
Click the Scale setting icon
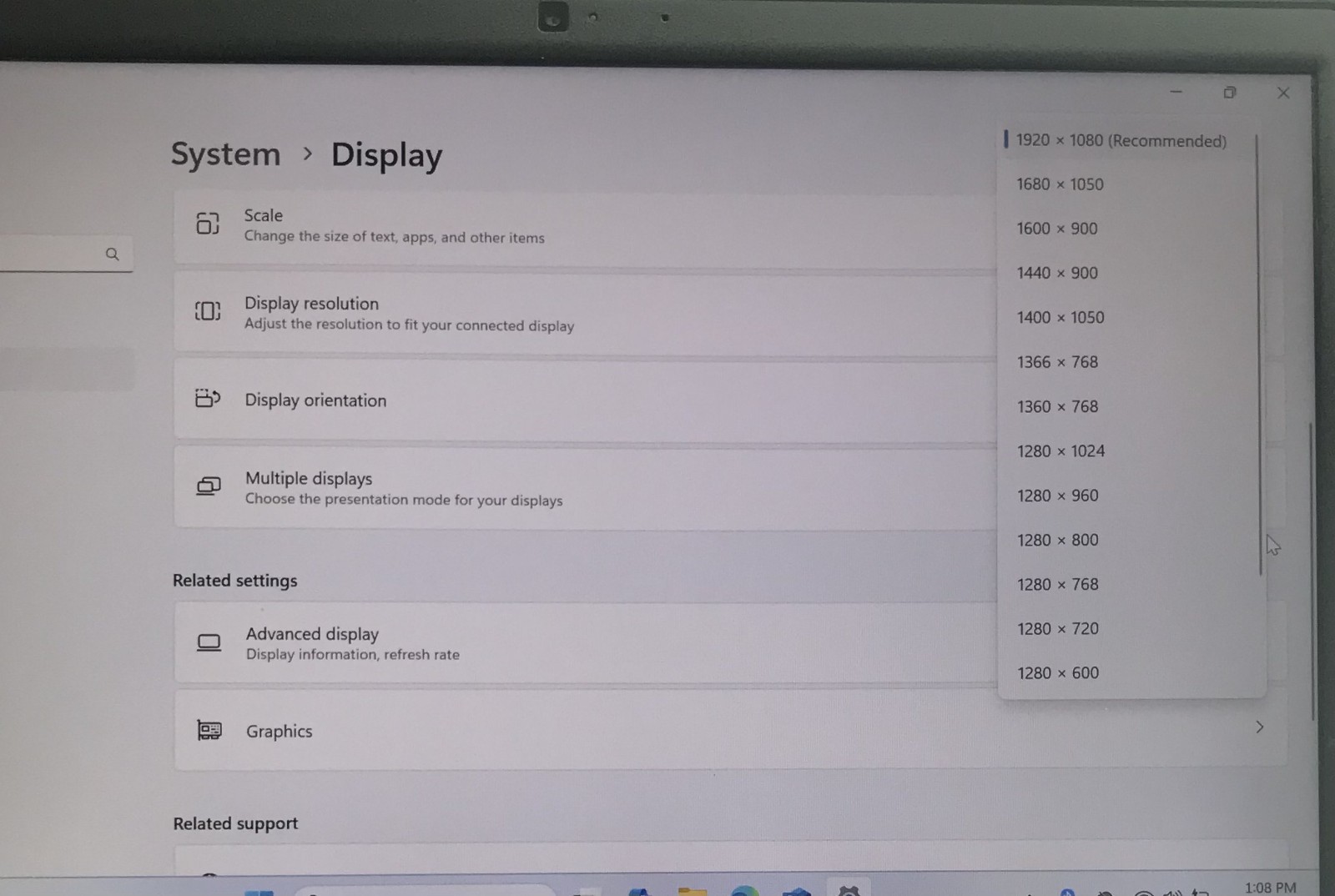pyautogui.click(x=208, y=224)
